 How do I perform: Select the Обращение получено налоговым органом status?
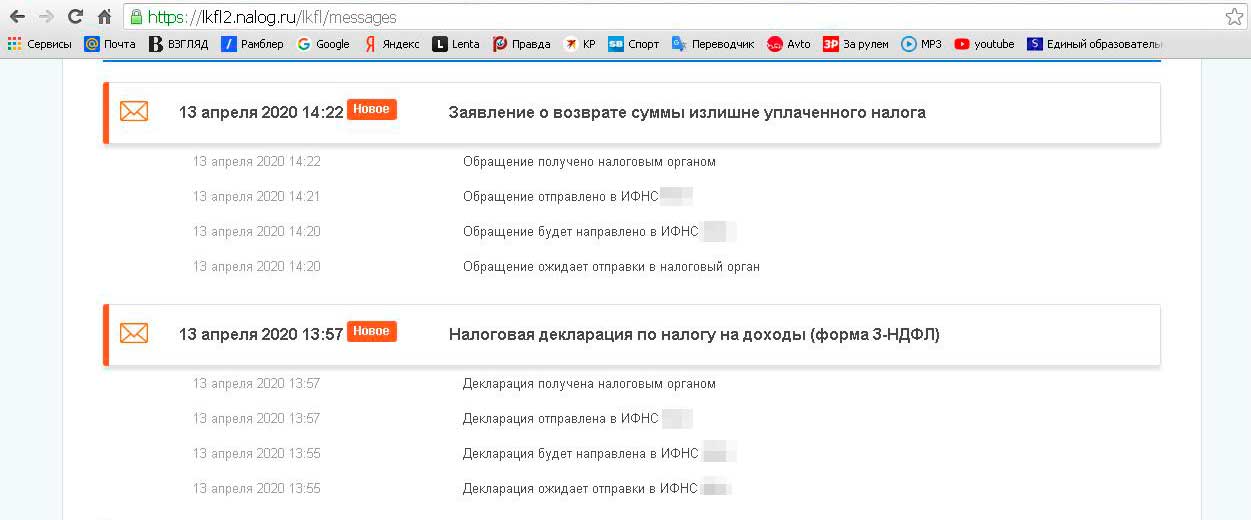pyautogui.click(x=588, y=162)
